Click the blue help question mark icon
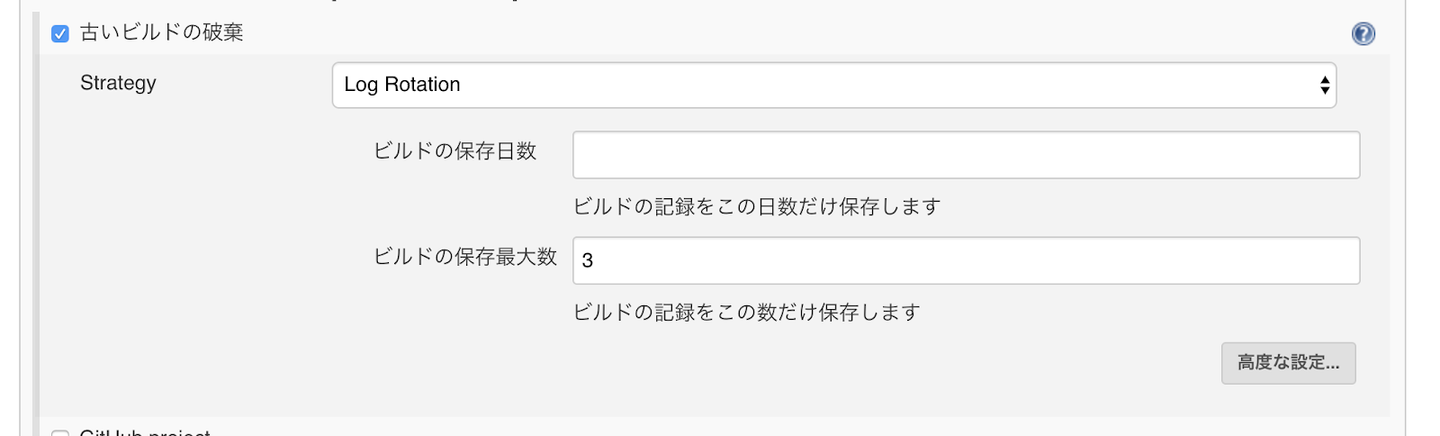The height and width of the screenshot is (436, 1440). click(1363, 34)
